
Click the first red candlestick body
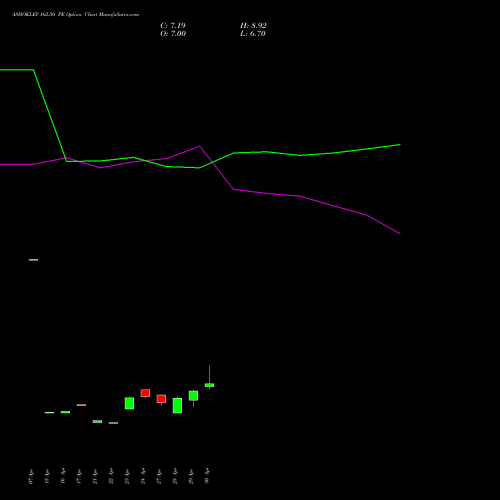click(81, 405)
